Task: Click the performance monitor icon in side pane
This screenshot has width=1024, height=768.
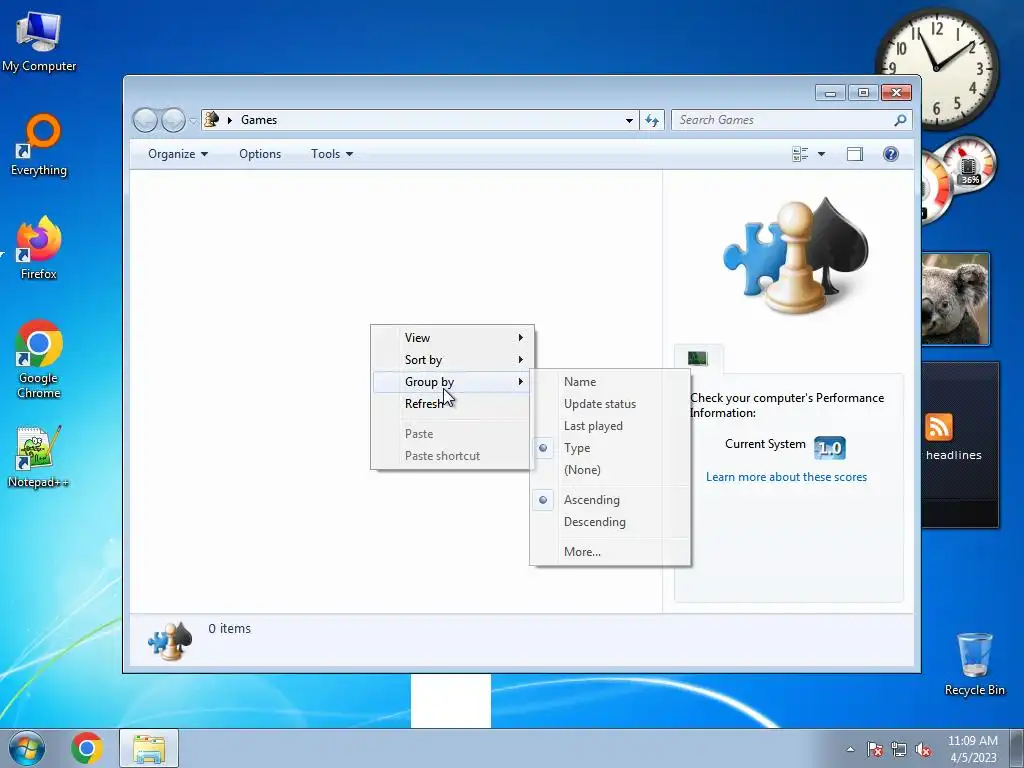Action: (697, 358)
